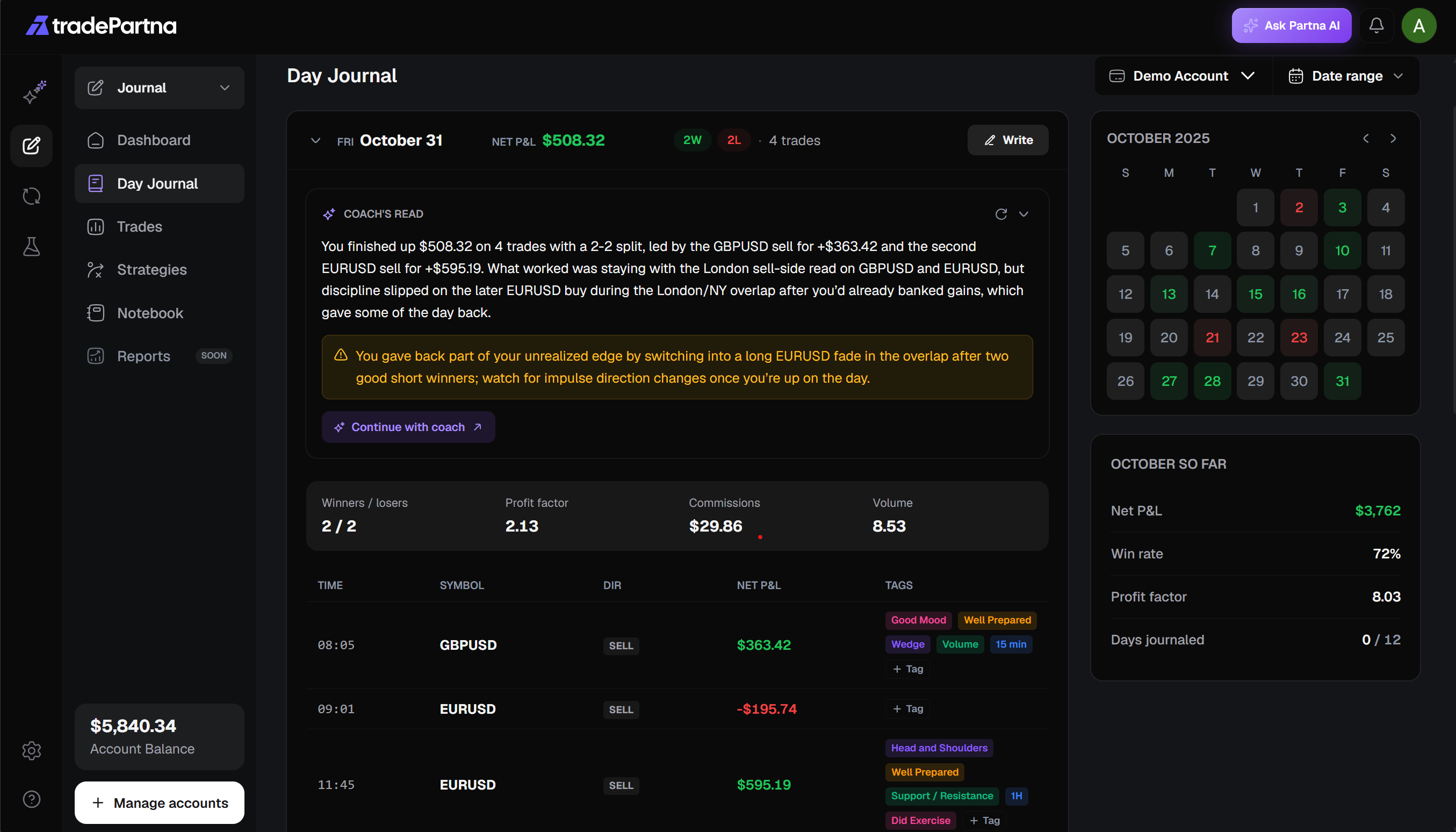This screenshot has width=1456, height=832.
Task: Click the Coach's Read sparkle icon
Action: pos(328,214)
